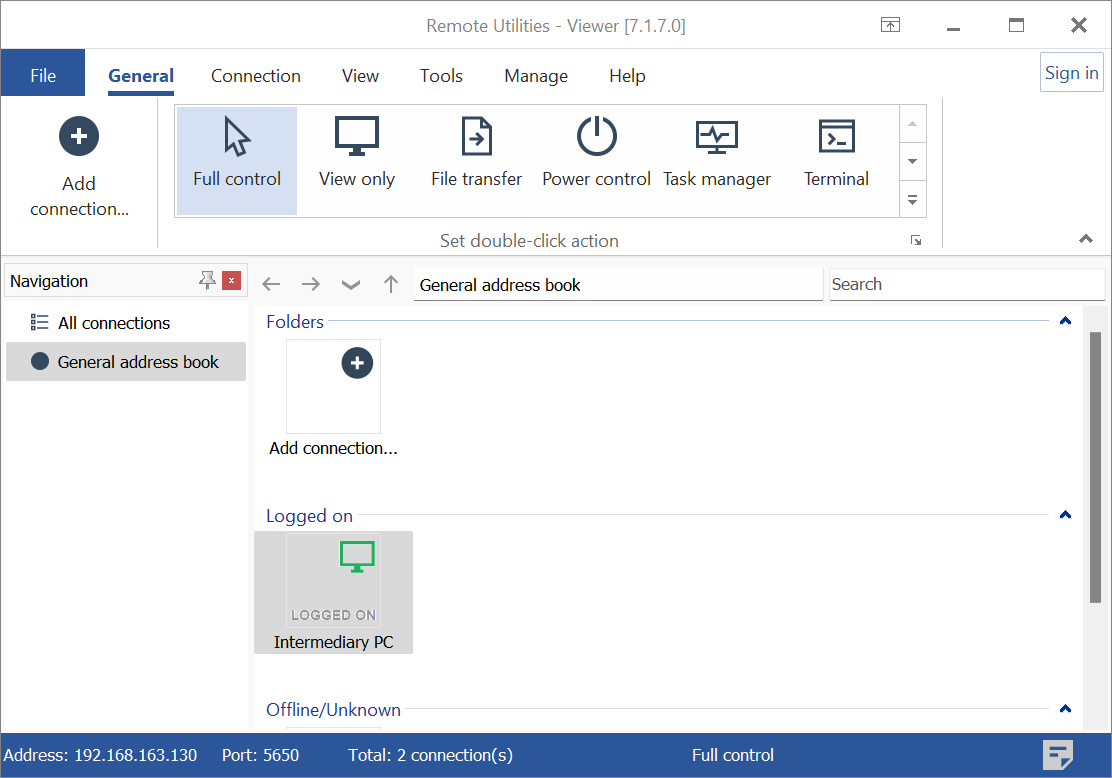Expand the connection modes gallery dropdown
The image size is (1112, 778).
click(x=912, y=199)
